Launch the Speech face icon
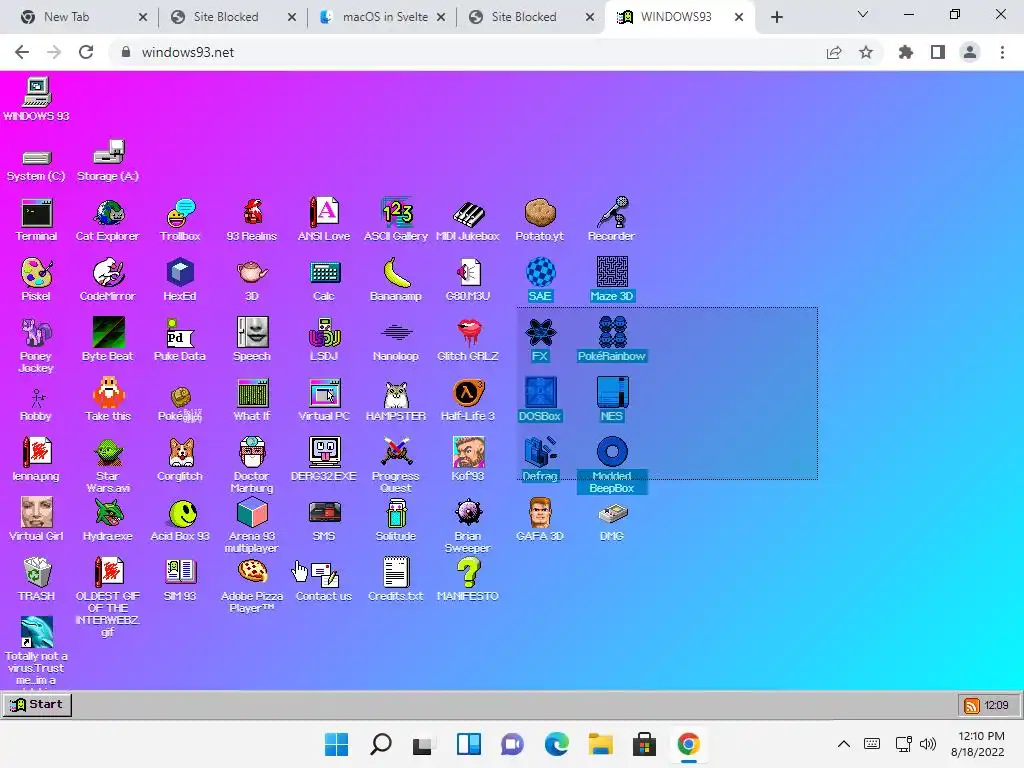This screenshot has width=1024, height=768. pos(252,340)
